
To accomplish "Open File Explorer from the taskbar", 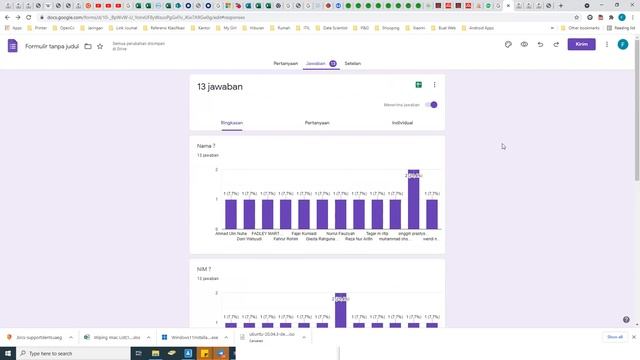I will pyautogui.click(x=156, y=353).
